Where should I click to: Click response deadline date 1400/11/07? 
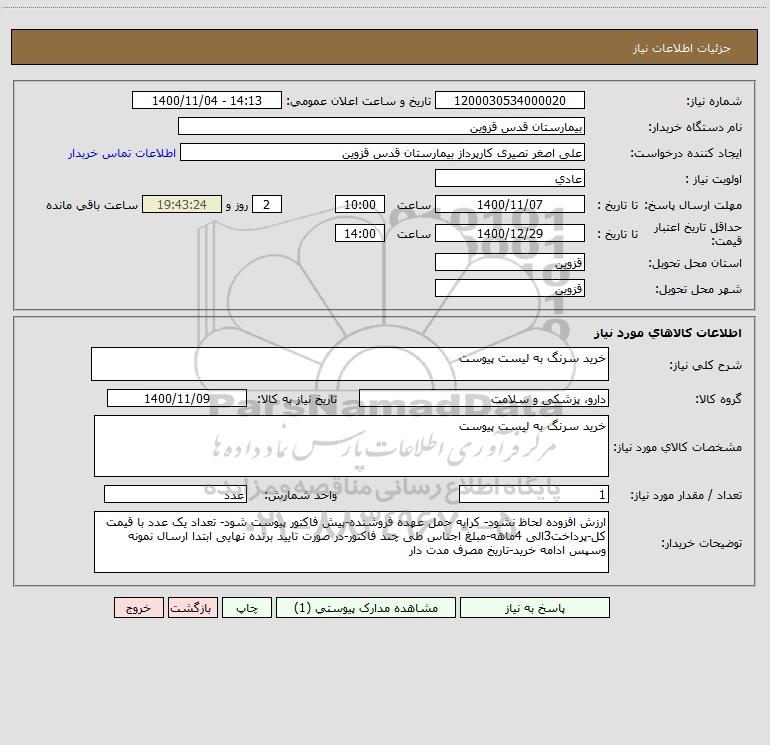(x=510, y=205)
